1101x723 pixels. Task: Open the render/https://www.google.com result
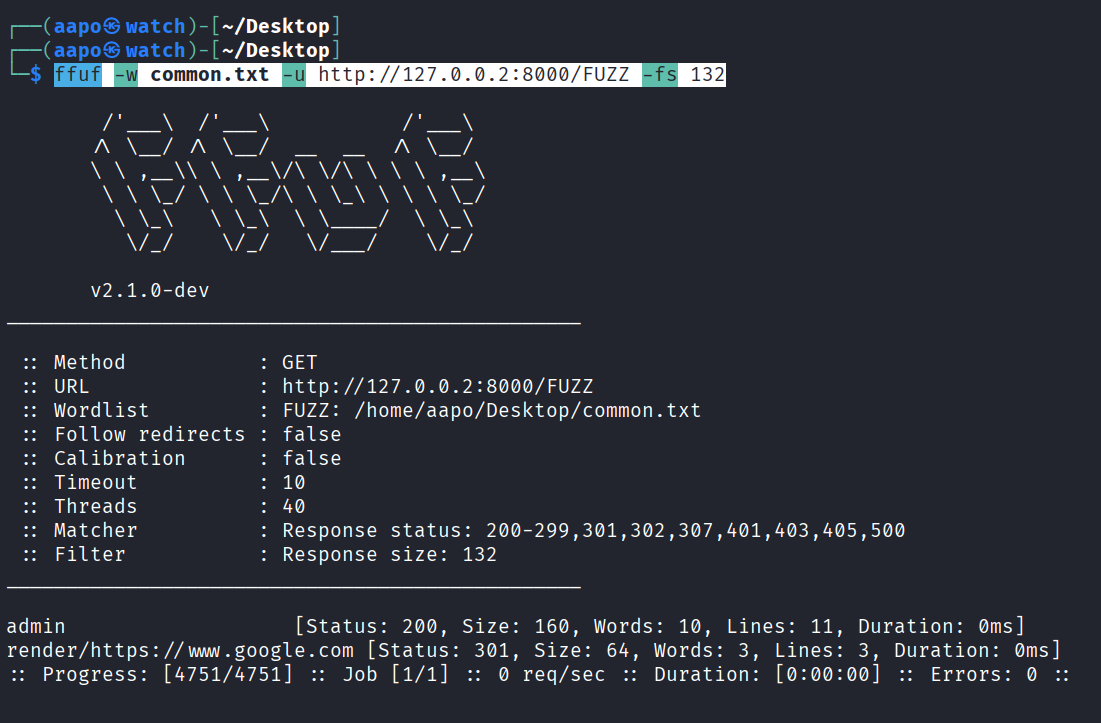click(180, 651)
